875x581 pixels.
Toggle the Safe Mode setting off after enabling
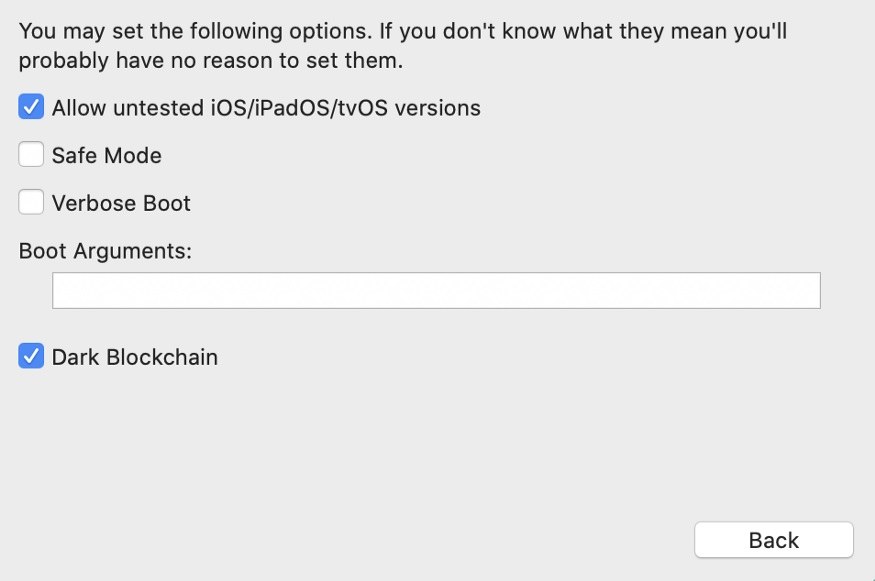pyautogui.click(x=31, y=155)
